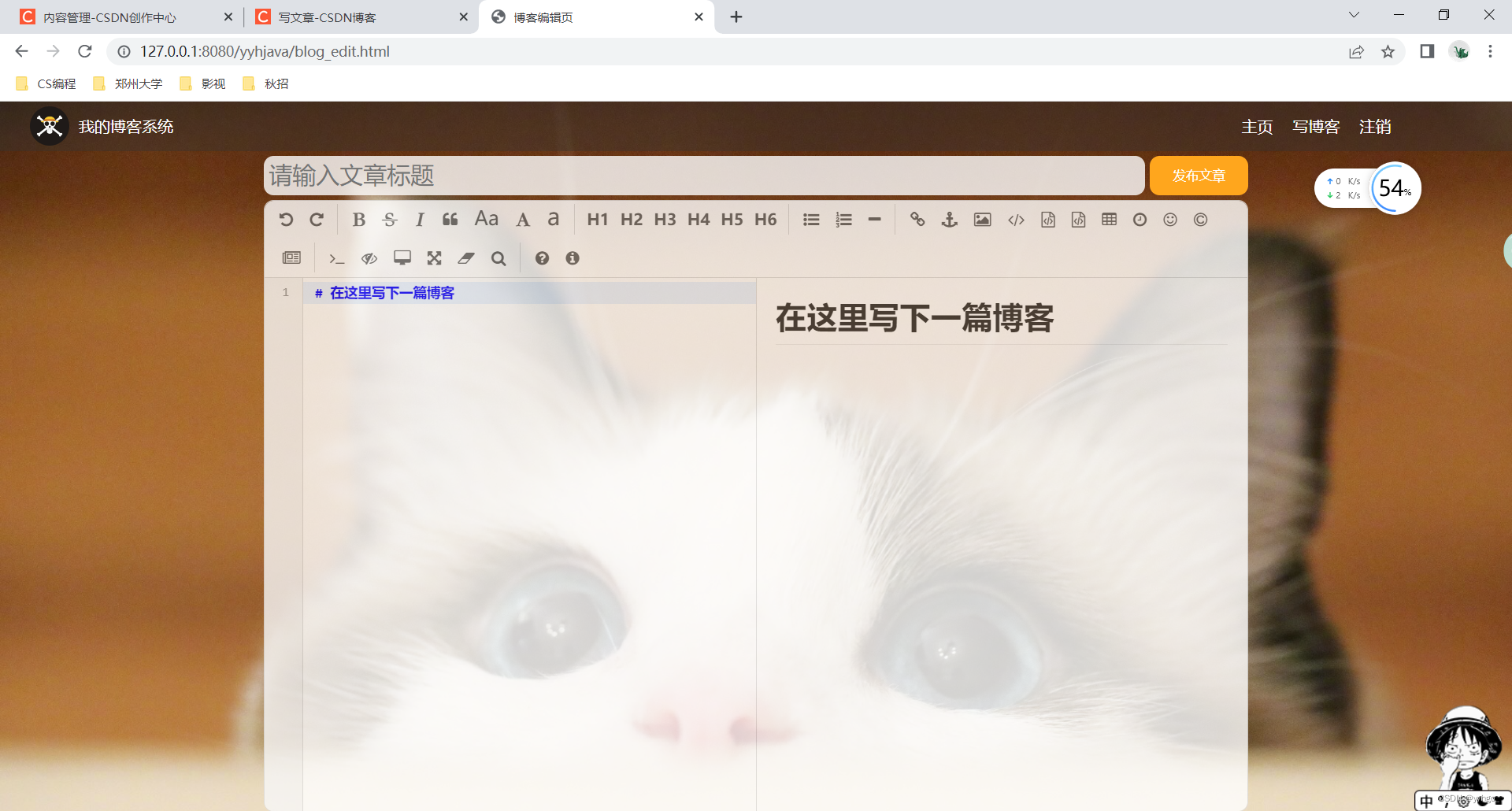The width and height of the screenshot is (1512, 811).
Task: Insert an ordered list
Action: 844,220
